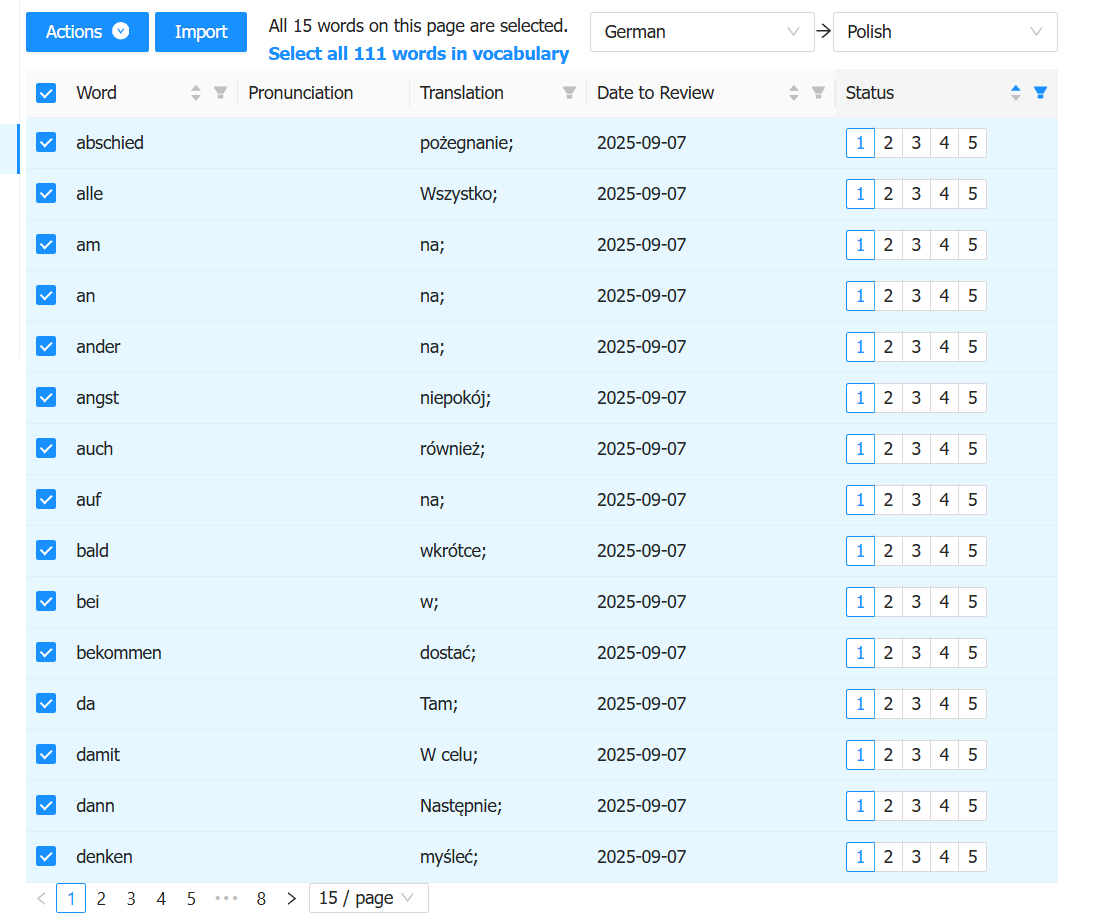Viewport: 1102px width, 916px height.
Task: Set am status to 2
Action: point(888,245)
